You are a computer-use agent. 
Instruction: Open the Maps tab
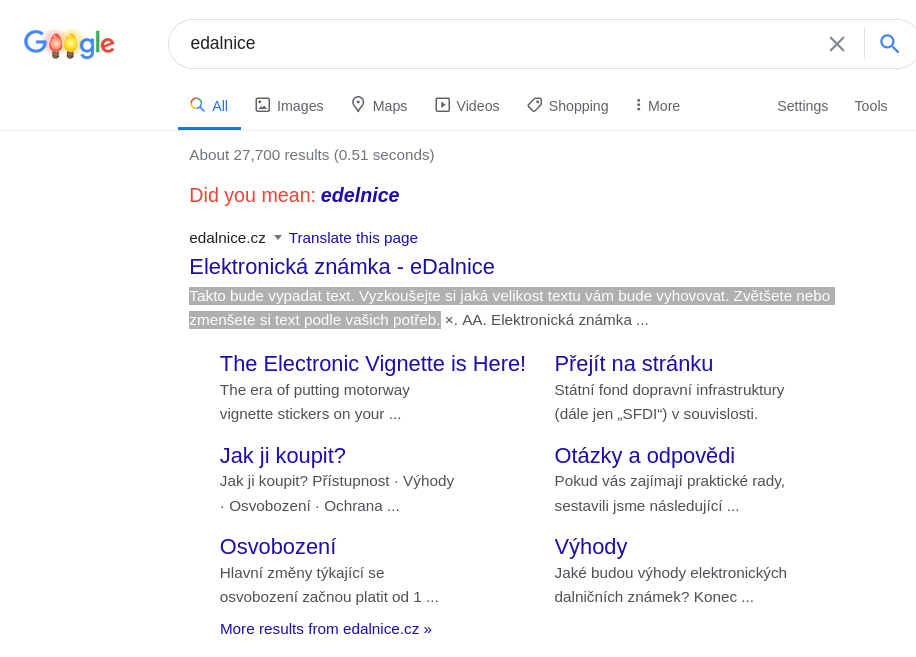pyautogui.click(x=379, y=106)
